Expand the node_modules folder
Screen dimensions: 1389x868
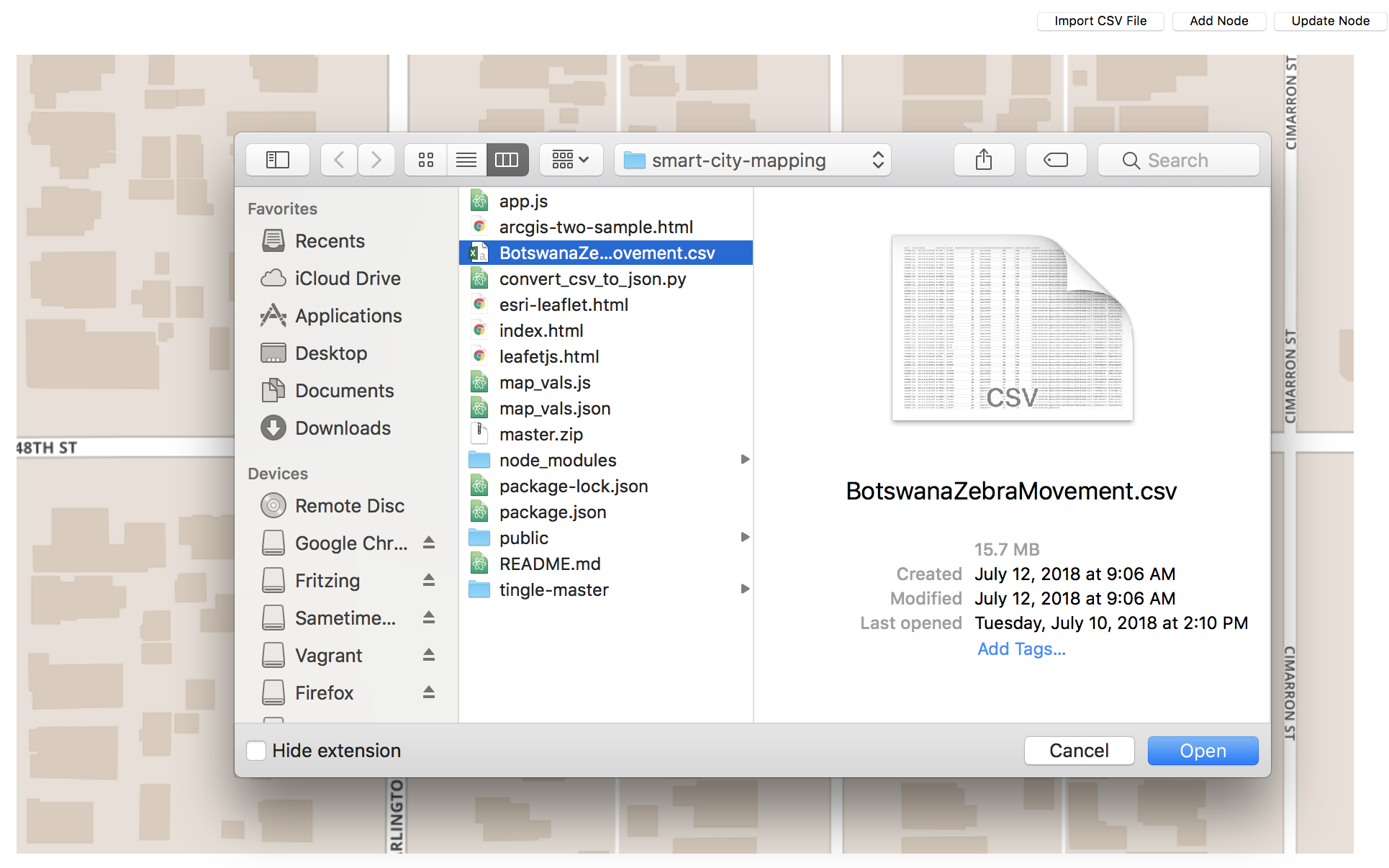point(745,460)
